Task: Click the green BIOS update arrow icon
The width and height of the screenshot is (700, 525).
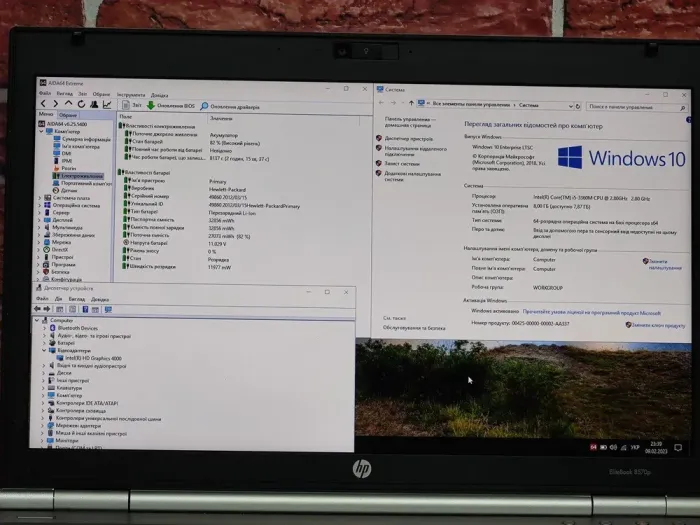Action: pos(151,104)
